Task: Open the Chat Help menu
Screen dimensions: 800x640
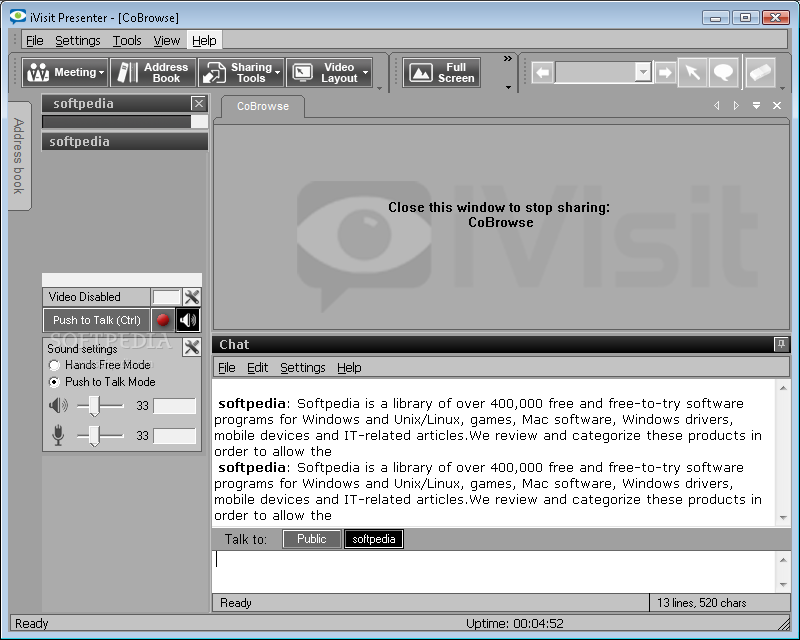Action: pyautogui.click(x=349, y=367)
